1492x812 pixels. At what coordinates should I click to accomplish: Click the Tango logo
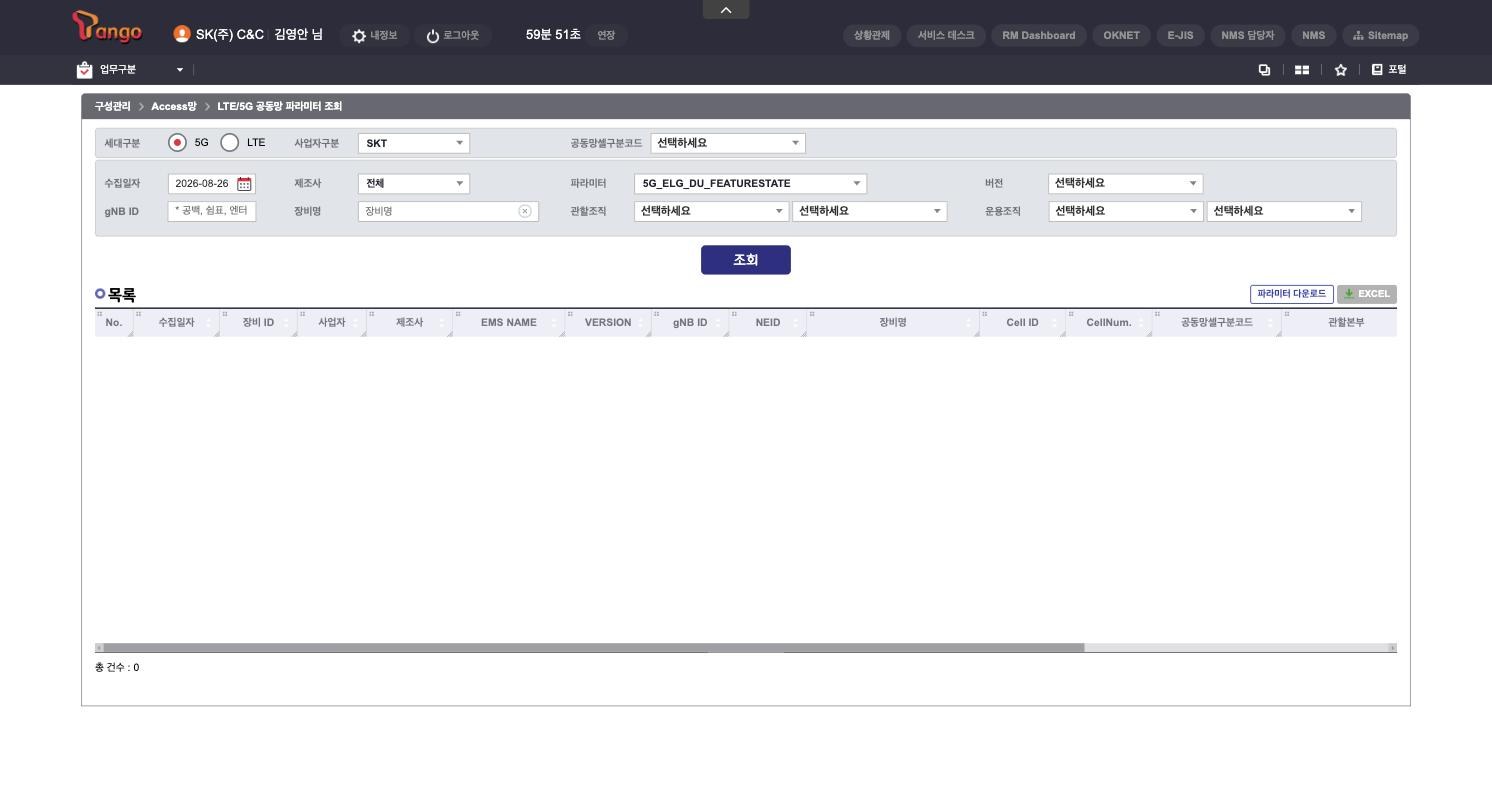[107, 29]
